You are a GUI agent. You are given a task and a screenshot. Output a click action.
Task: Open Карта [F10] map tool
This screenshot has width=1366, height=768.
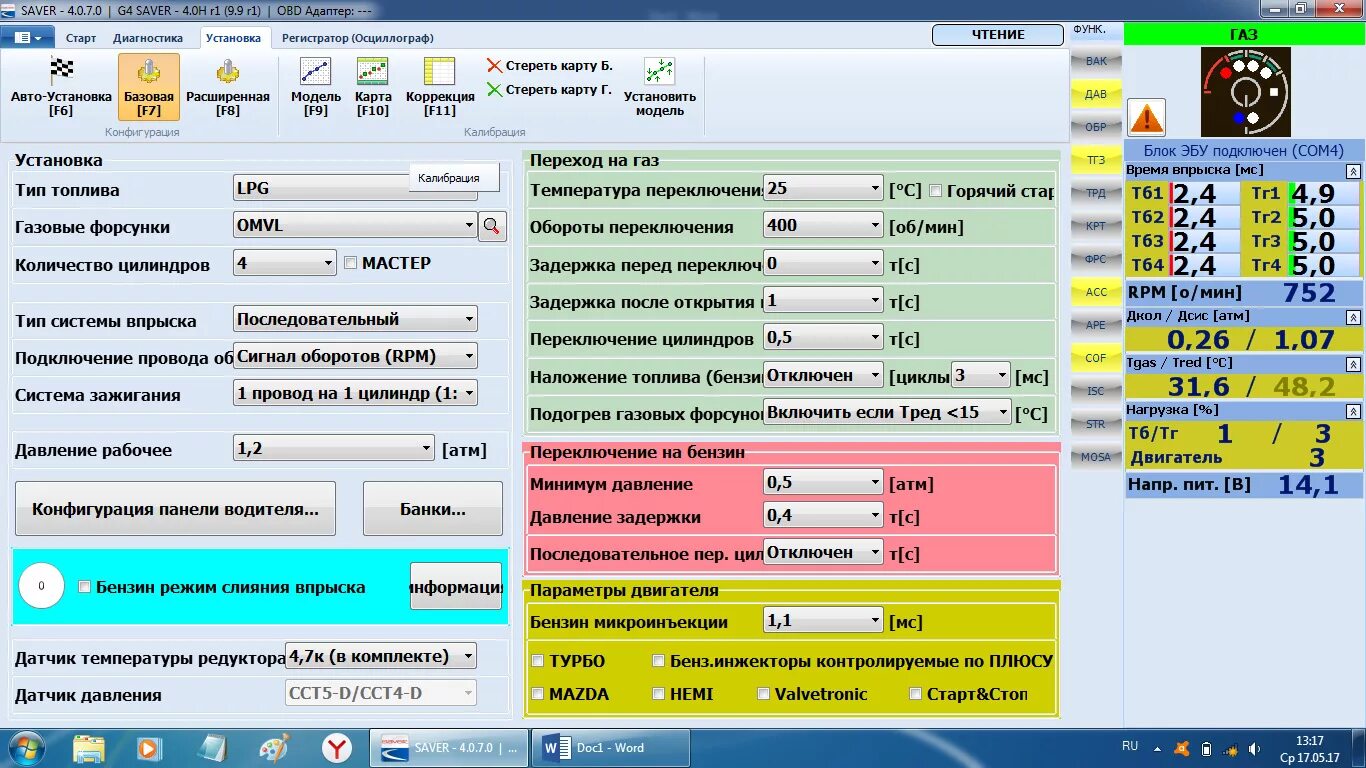pos(373,86)
